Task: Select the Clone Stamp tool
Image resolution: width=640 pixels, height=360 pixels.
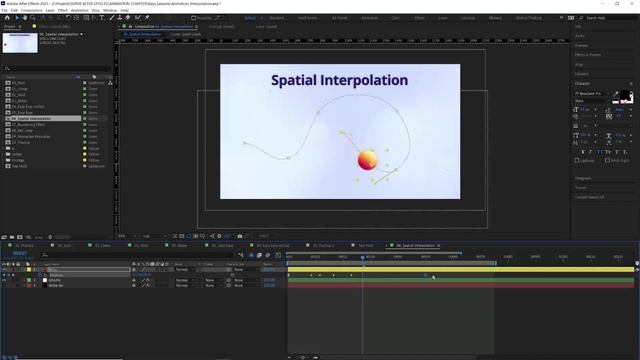Action: [120, 18]
